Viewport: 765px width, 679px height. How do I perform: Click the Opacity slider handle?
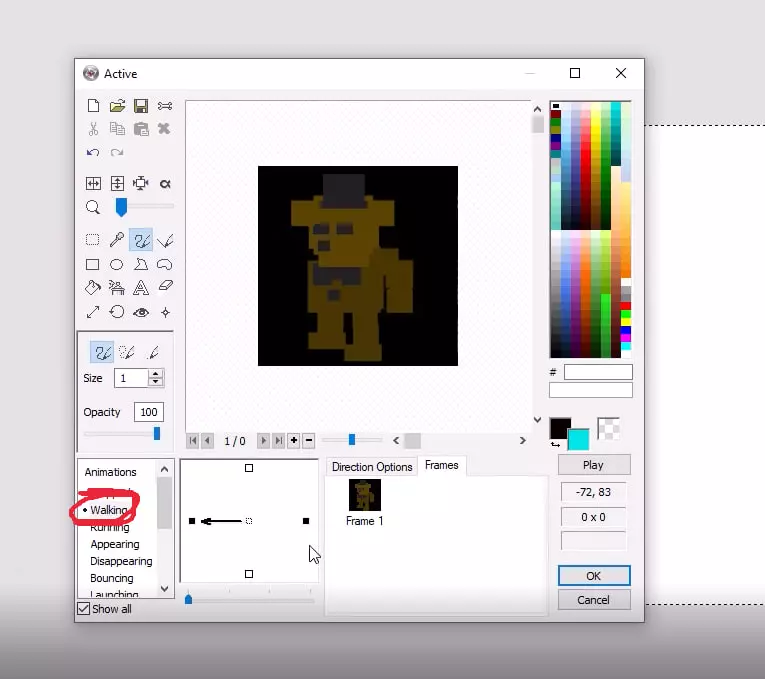(157, 433)
